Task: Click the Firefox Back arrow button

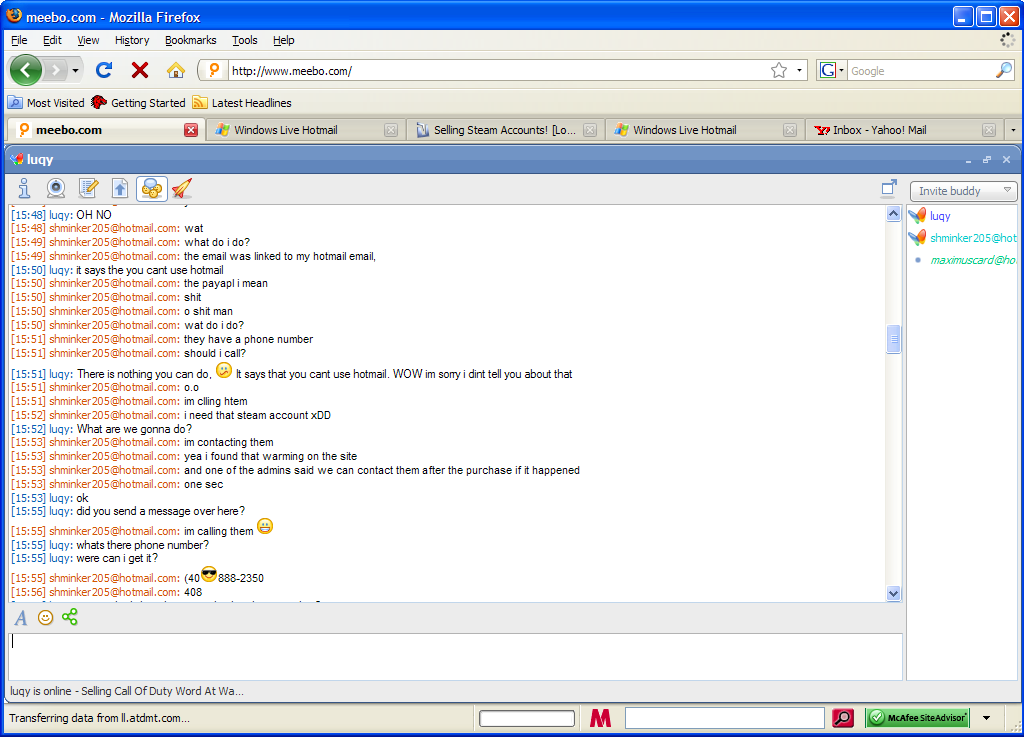Action: pyautogui.click(x=25, y=70)
